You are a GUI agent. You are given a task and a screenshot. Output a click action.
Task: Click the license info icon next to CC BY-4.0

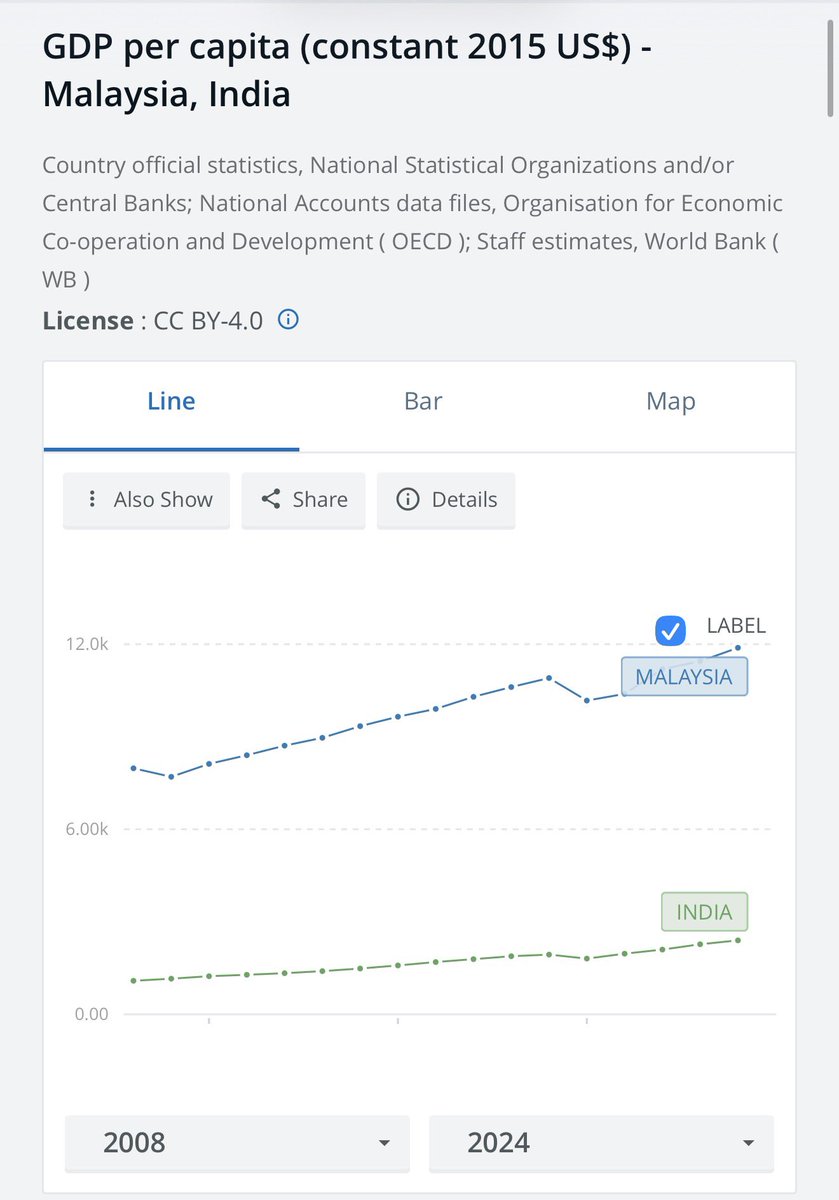pos(288,320)
